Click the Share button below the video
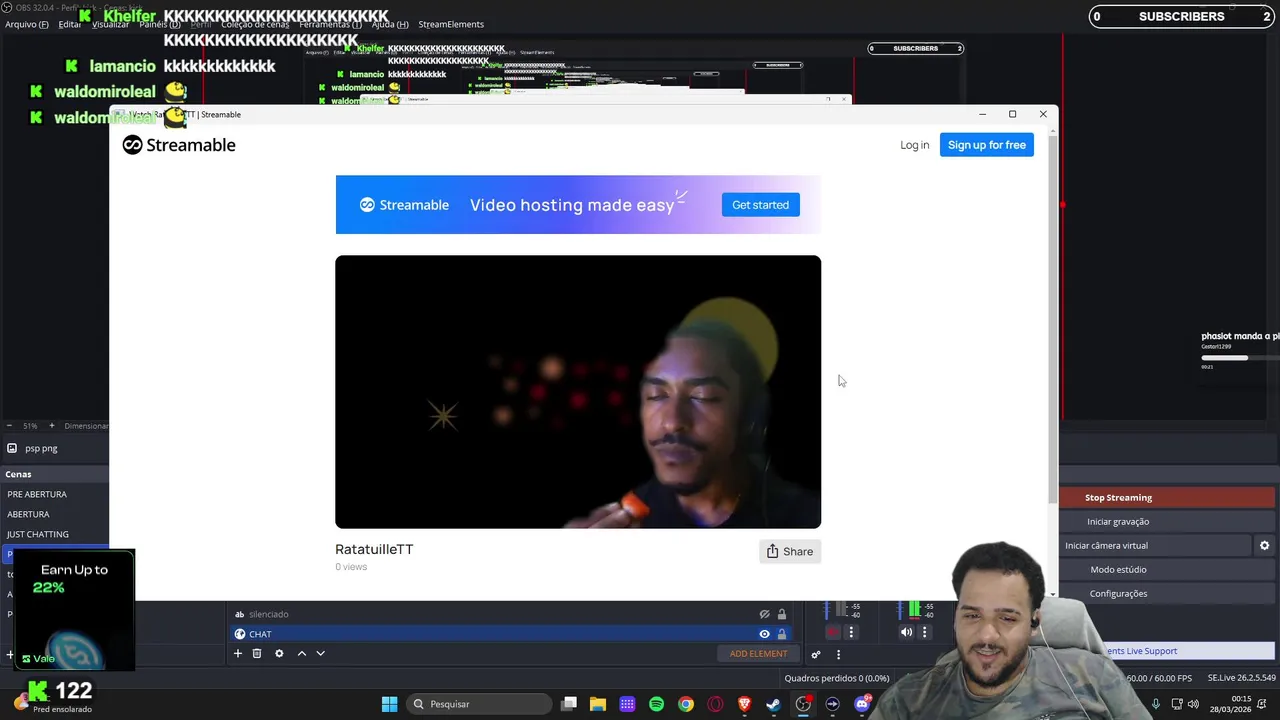 tap(790, 551)
